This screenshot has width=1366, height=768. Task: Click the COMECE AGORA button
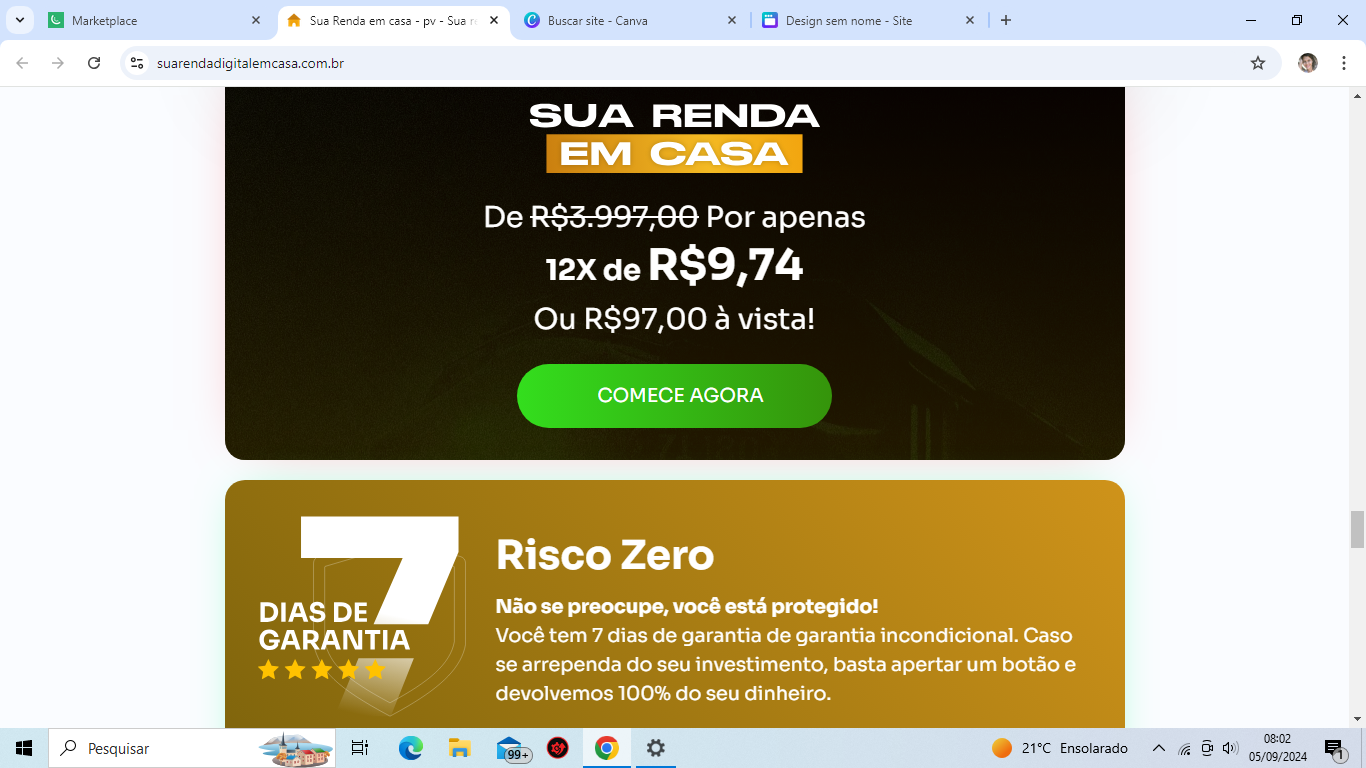674,396
